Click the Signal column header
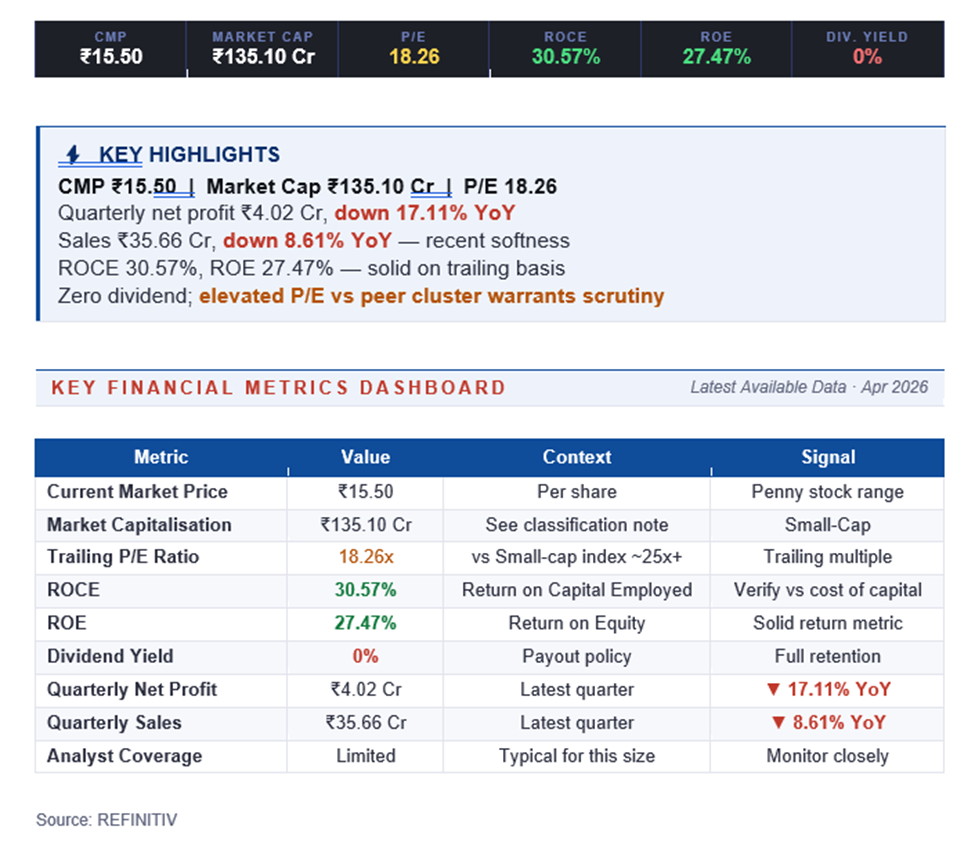This screenshot has height=841, width=975. tap(827, 457)
